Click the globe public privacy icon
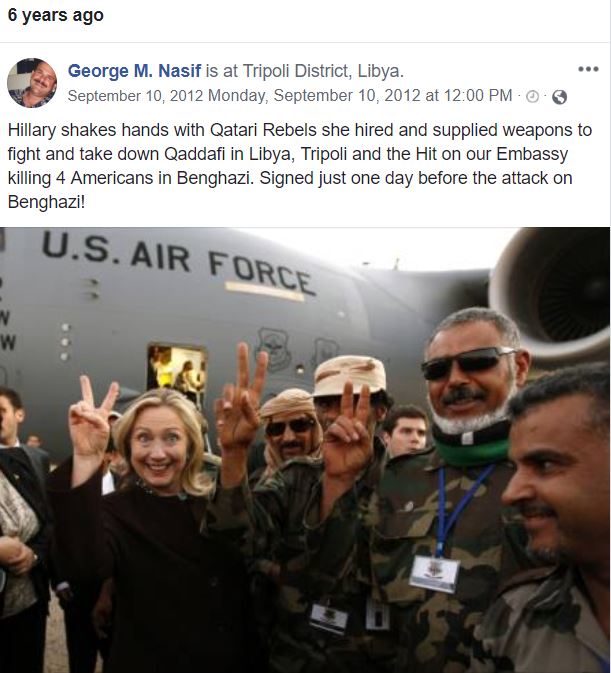Screen dimensions: 611x673 click(x=559, y=97)
